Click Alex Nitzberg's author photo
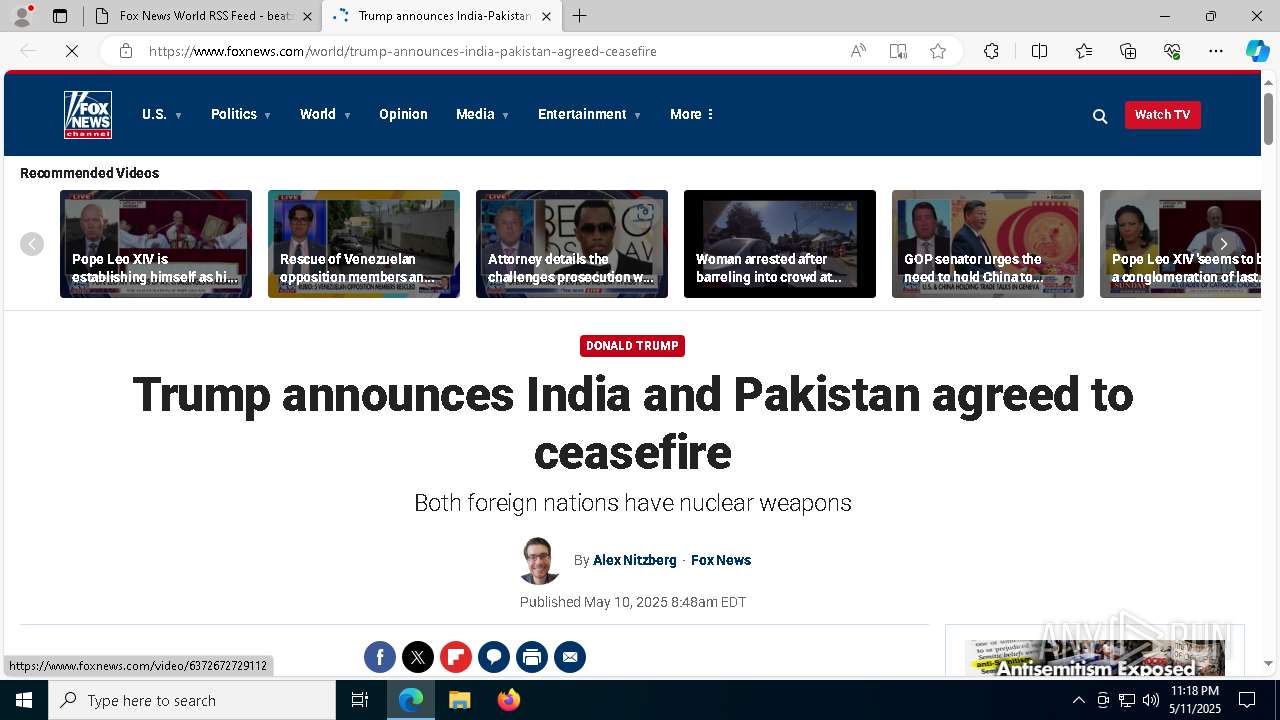 [540, 561]
